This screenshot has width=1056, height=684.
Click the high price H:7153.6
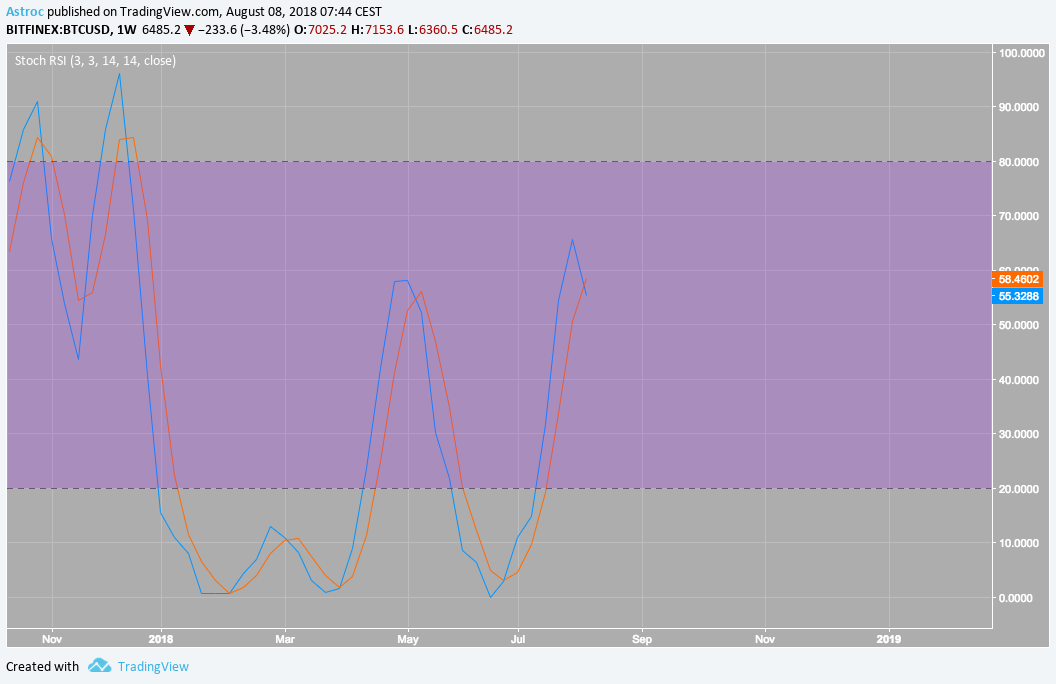[378, 30]
